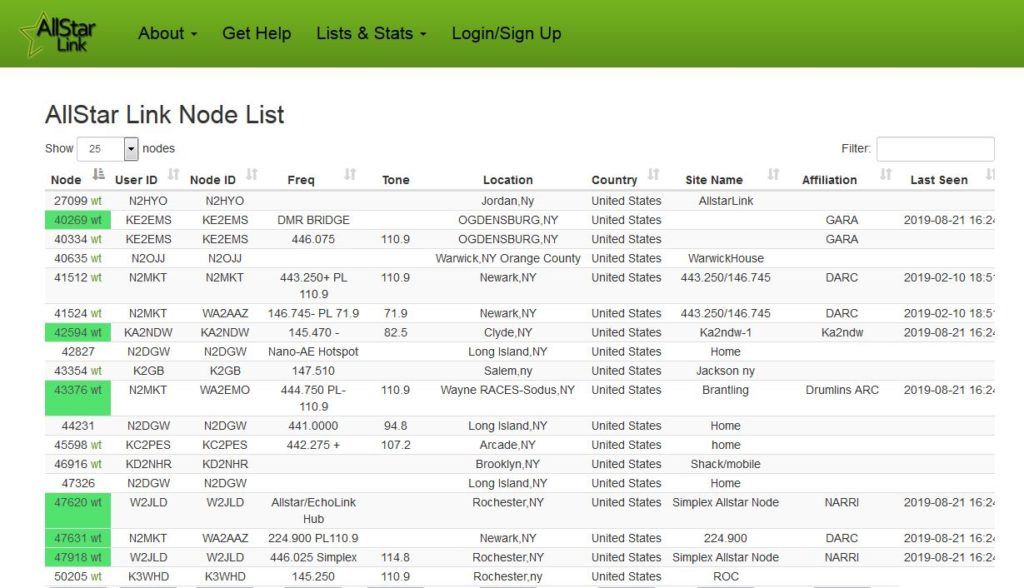This screenshot has height=588, width=1024.
Task: Open the About dropdown menu
Action: [x=167, y=33]
